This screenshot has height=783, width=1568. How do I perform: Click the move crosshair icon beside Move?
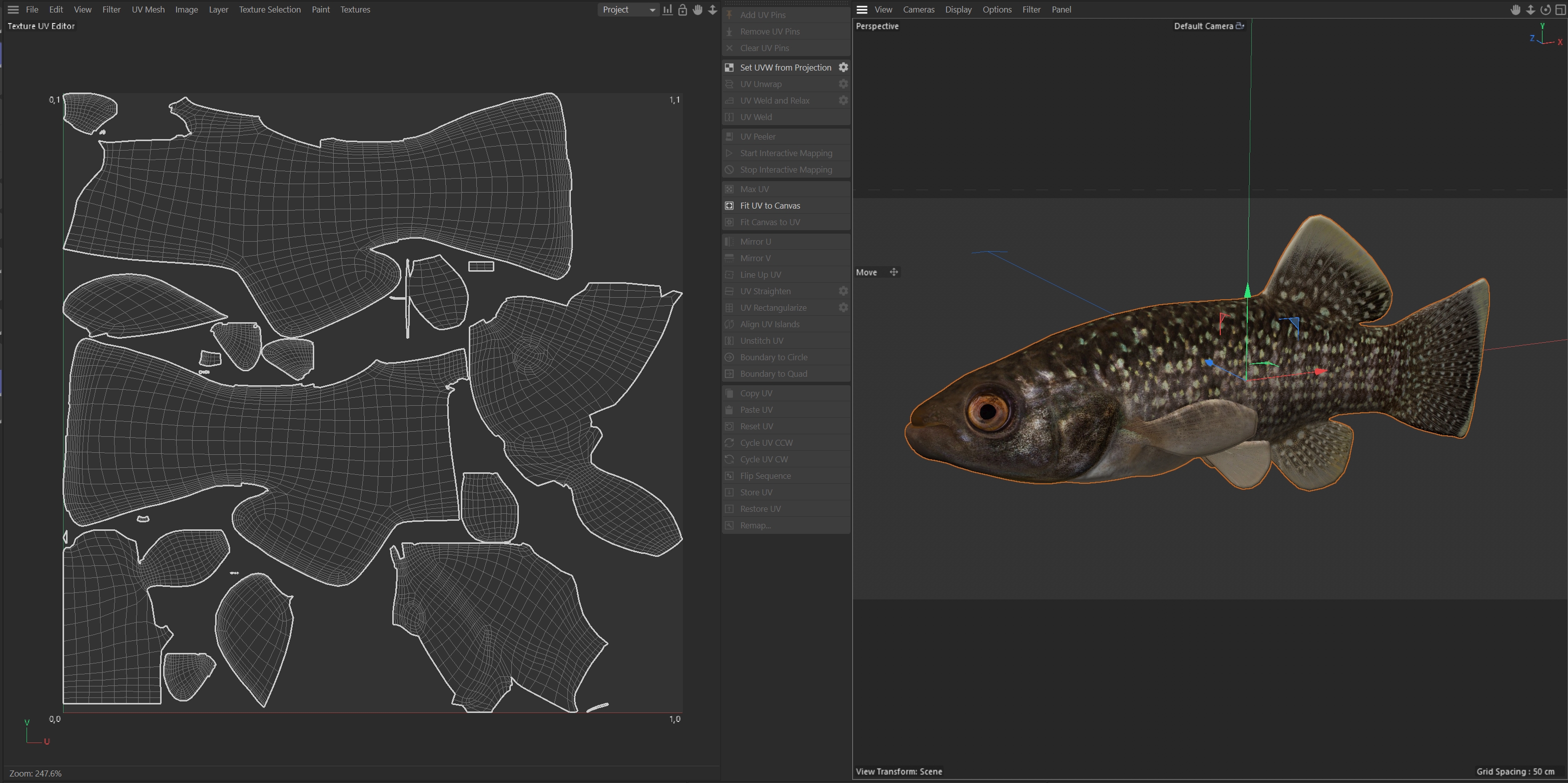click(x=894, y=272)
